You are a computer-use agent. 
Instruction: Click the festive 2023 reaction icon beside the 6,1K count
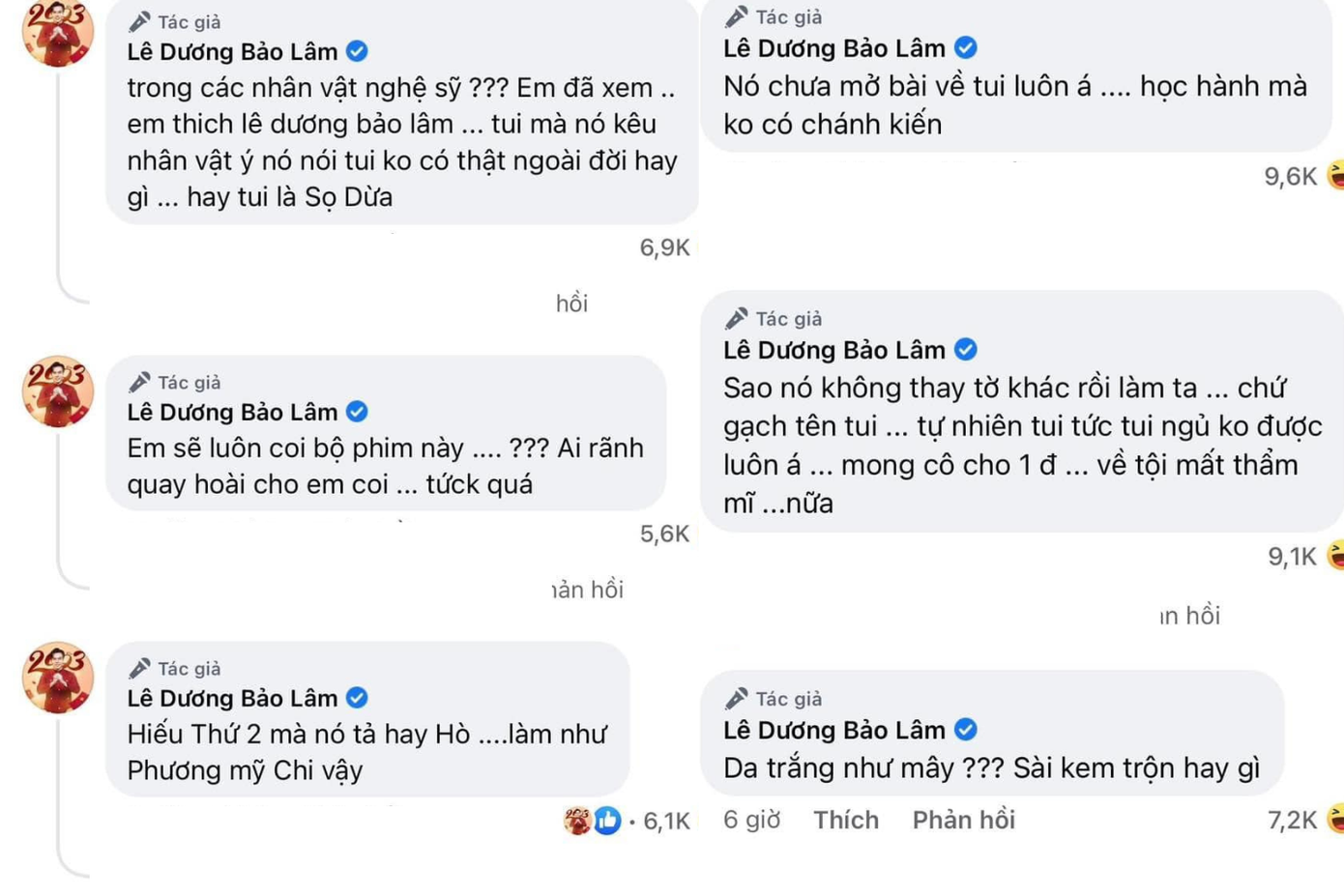coord(575,818)
